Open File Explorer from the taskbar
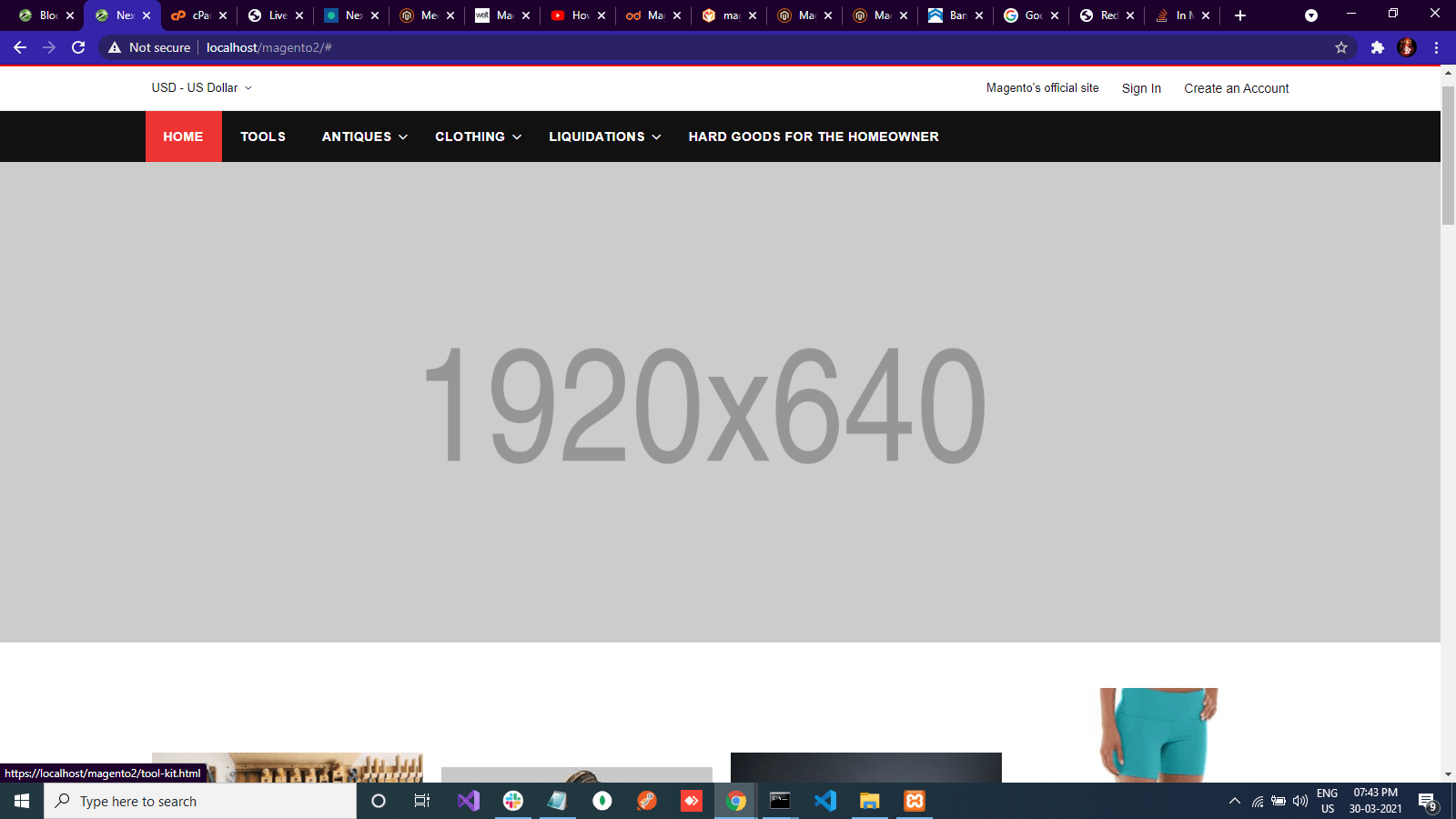This screenshot has width=1456, height=819. click(x=869, y=801)
